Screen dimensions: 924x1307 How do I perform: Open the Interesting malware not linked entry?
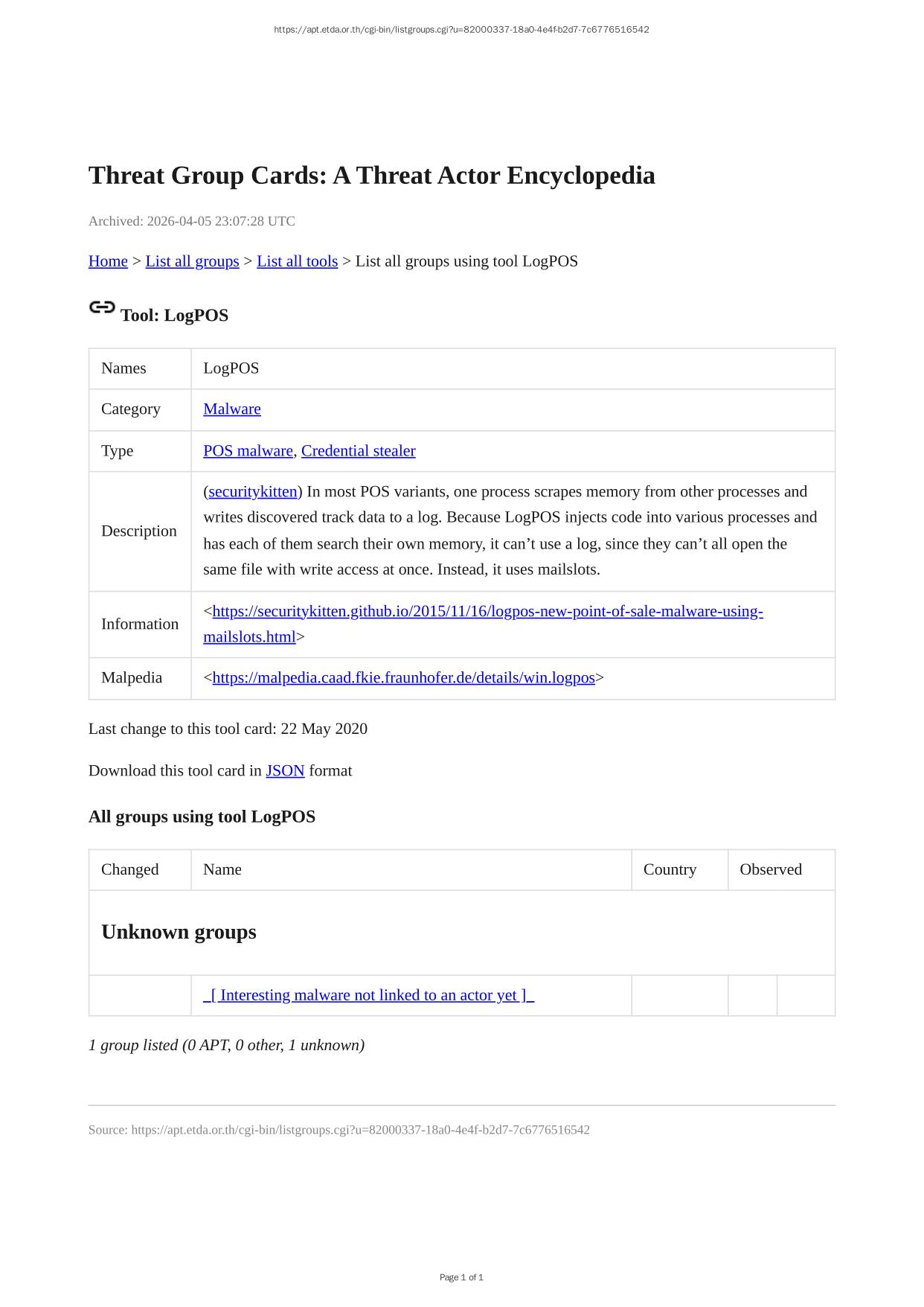[368, 996]
